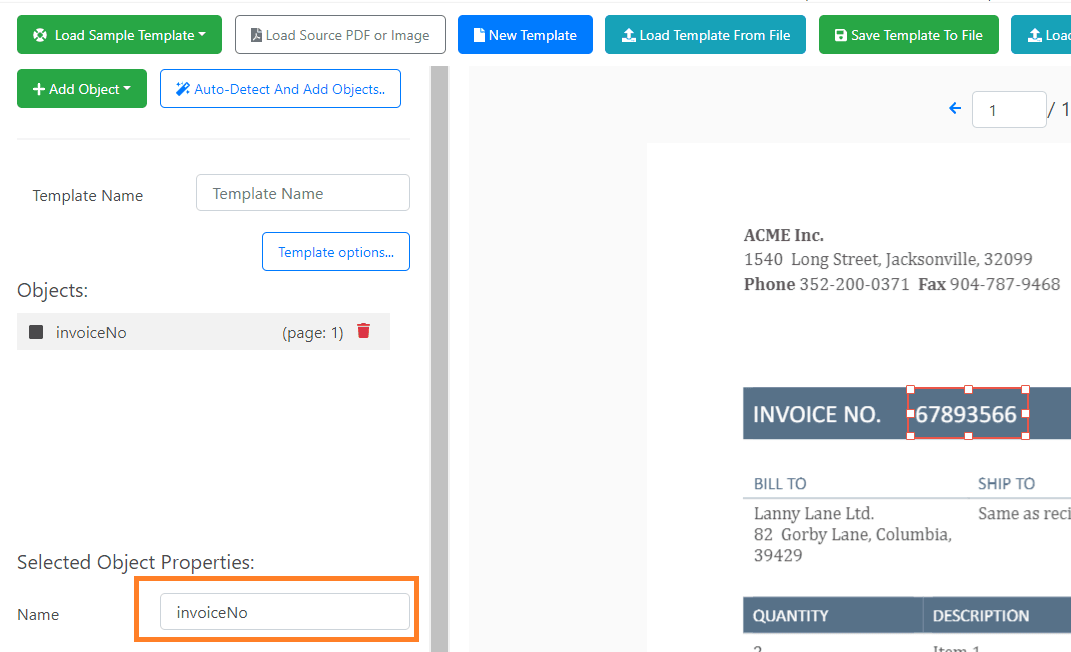Click the save icon on Save Template To File
Viewport: 1071px width, 652px height.
[843, 34]
